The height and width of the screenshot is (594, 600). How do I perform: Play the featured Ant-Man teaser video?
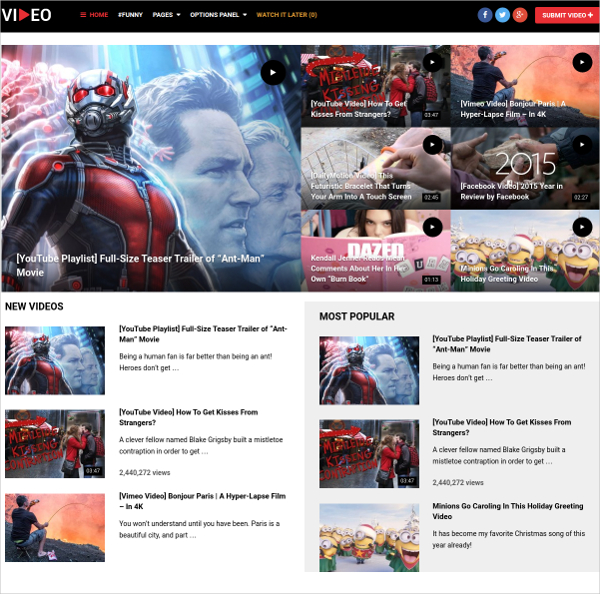click(273, 72)
